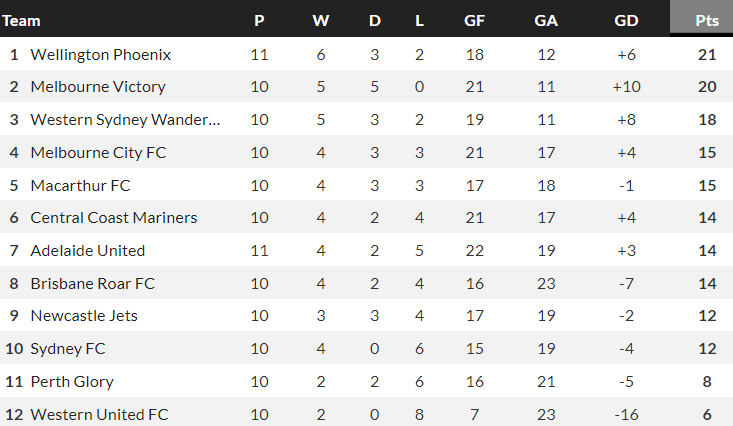
Task: Click the W wins column header
Action: (321, 19)
